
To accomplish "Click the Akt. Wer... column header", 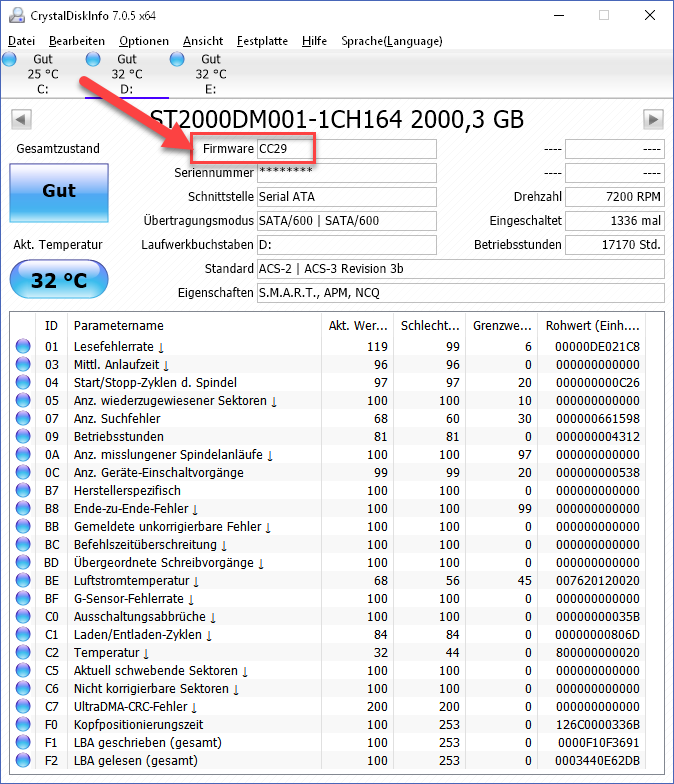I will coord(358,326).
